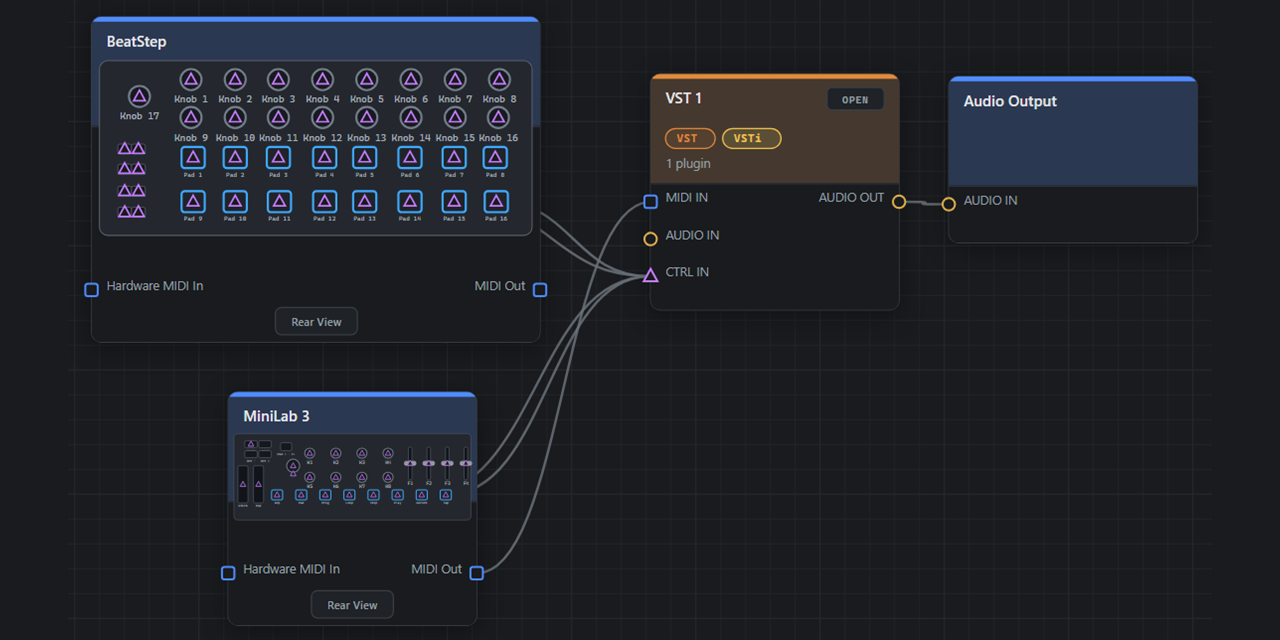Click the Audio Output AUDIO IN port
The width and height of the screenshot is (1280, 640).
click(948, 204)
